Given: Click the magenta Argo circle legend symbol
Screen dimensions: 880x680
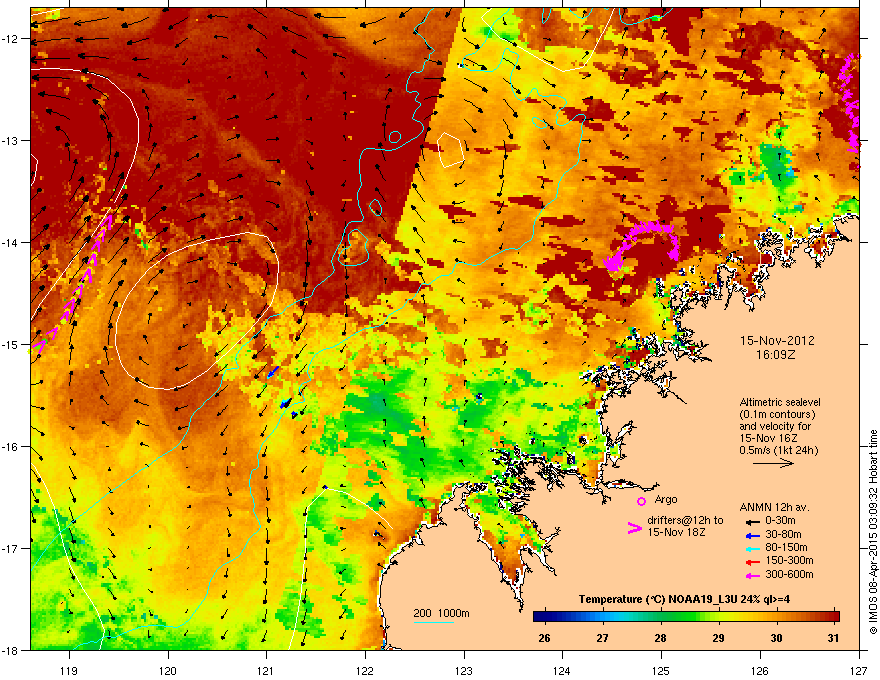Looking at the screenshot, I should tap(641, 501).
